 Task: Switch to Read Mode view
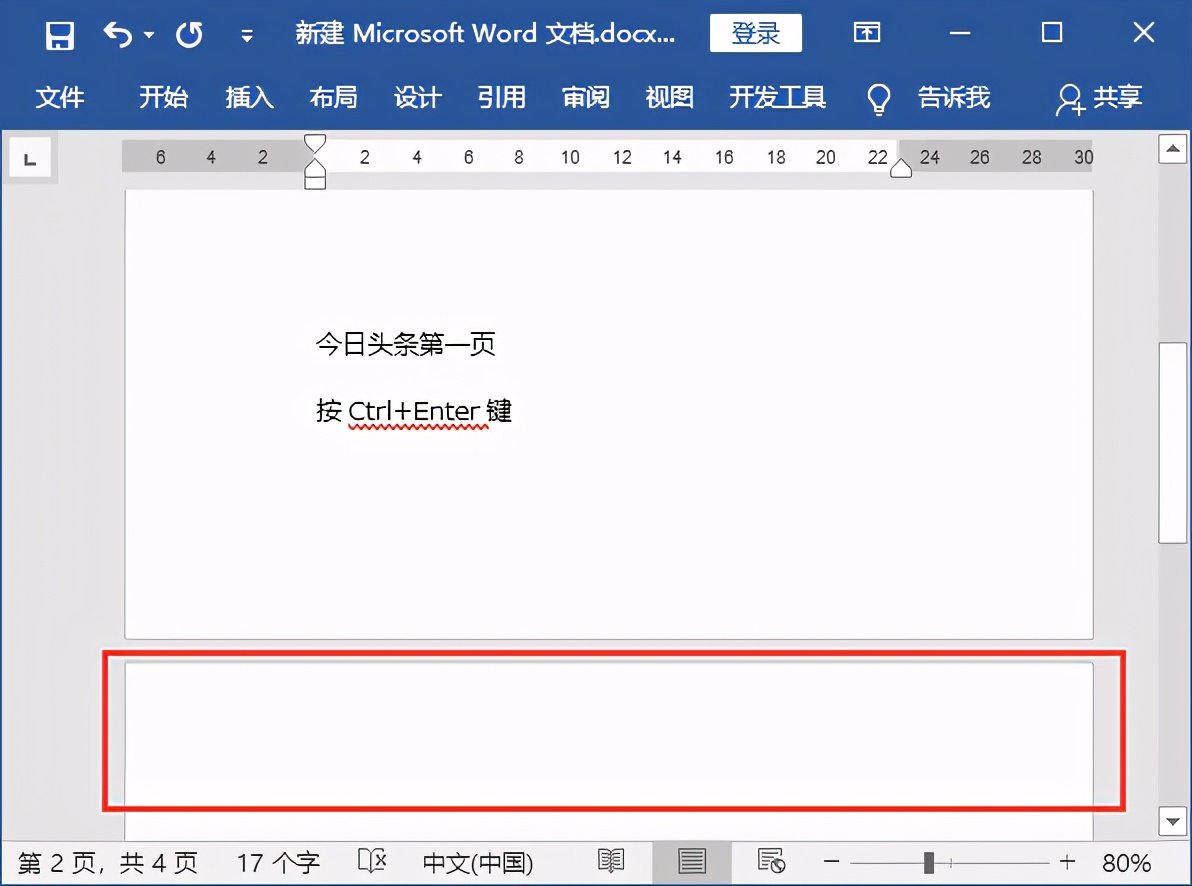(611, 862)
